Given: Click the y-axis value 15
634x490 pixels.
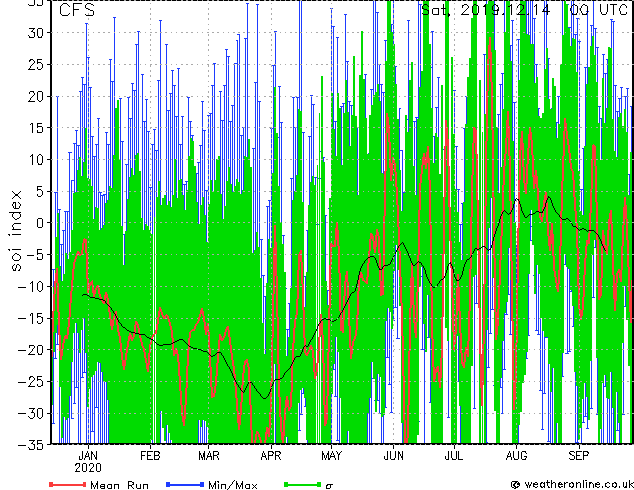Looking at the screenshot, I should coord(36,128).
